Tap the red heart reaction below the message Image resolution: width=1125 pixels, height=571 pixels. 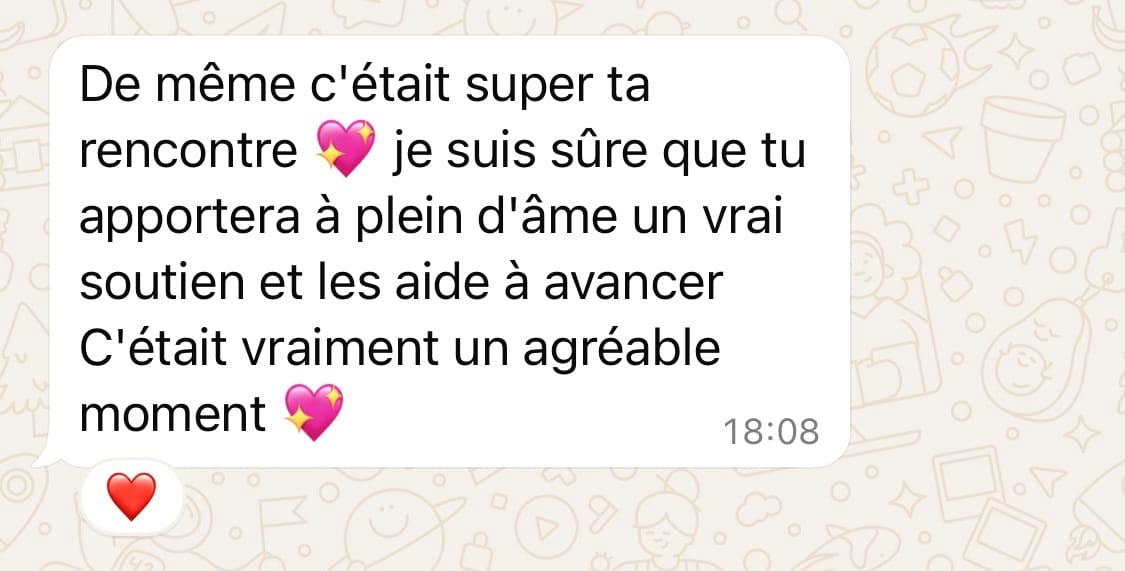click(131, 496)
